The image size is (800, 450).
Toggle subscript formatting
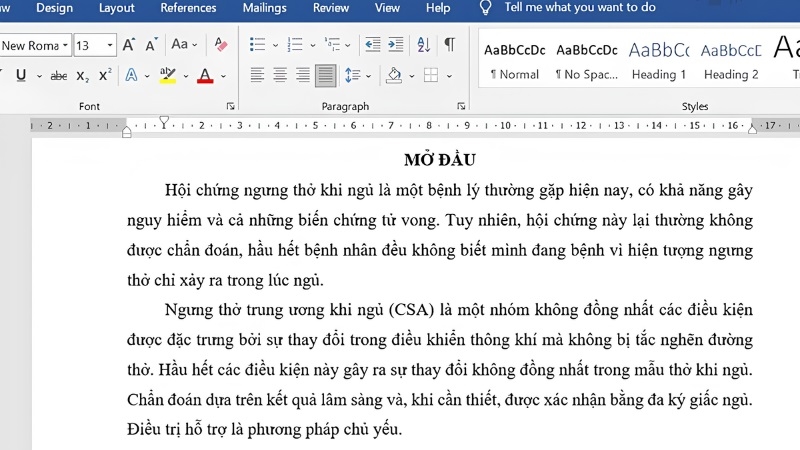82,76
